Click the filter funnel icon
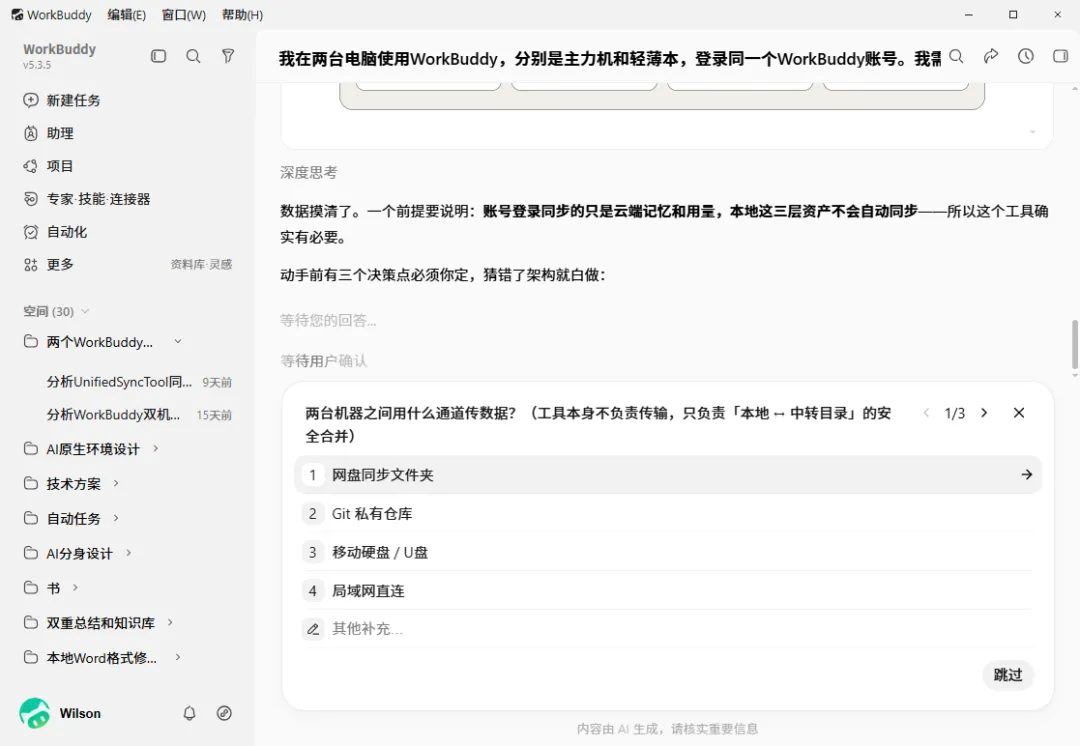The height and width of the screenshot is (746, 1080). pos(228,56)
